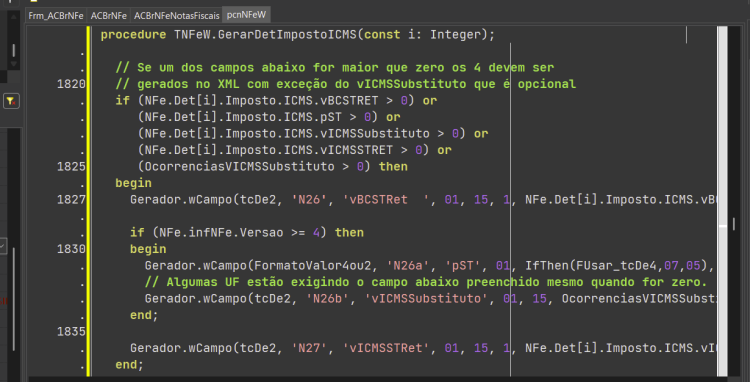Click 'begin' after the then clause
This screenshot has height=382, width=750.
click(x=133, y=183)
